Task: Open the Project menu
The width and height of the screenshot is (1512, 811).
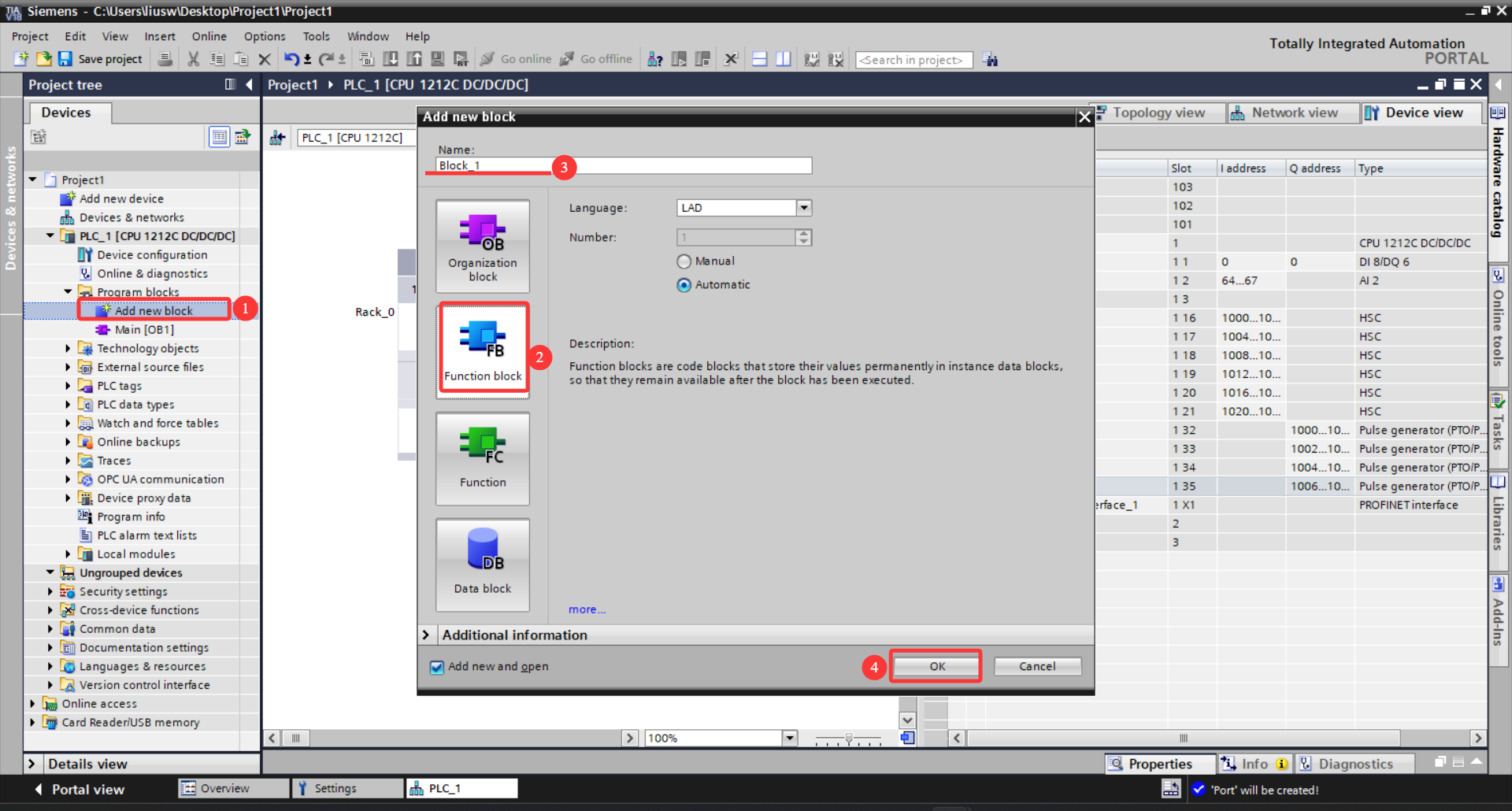Action: coord(30,36)
